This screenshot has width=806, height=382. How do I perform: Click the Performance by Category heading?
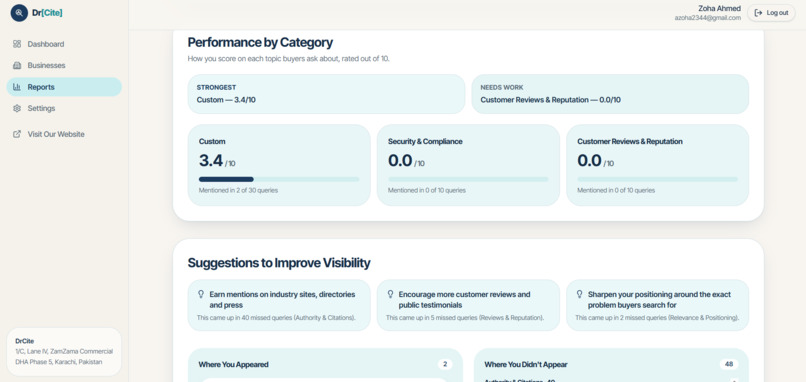pos(260,43)
